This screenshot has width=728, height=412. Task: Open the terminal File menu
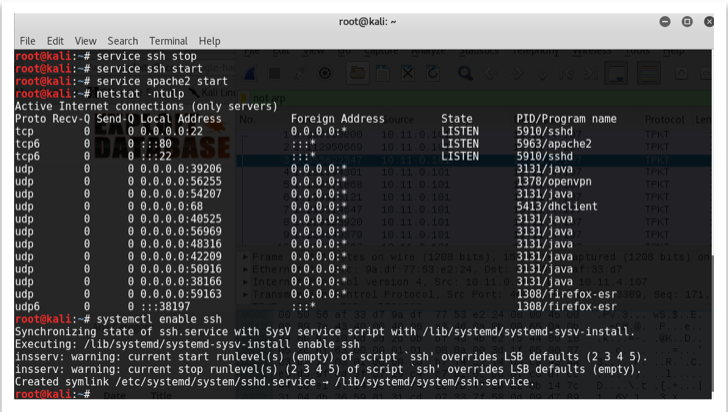27,41
